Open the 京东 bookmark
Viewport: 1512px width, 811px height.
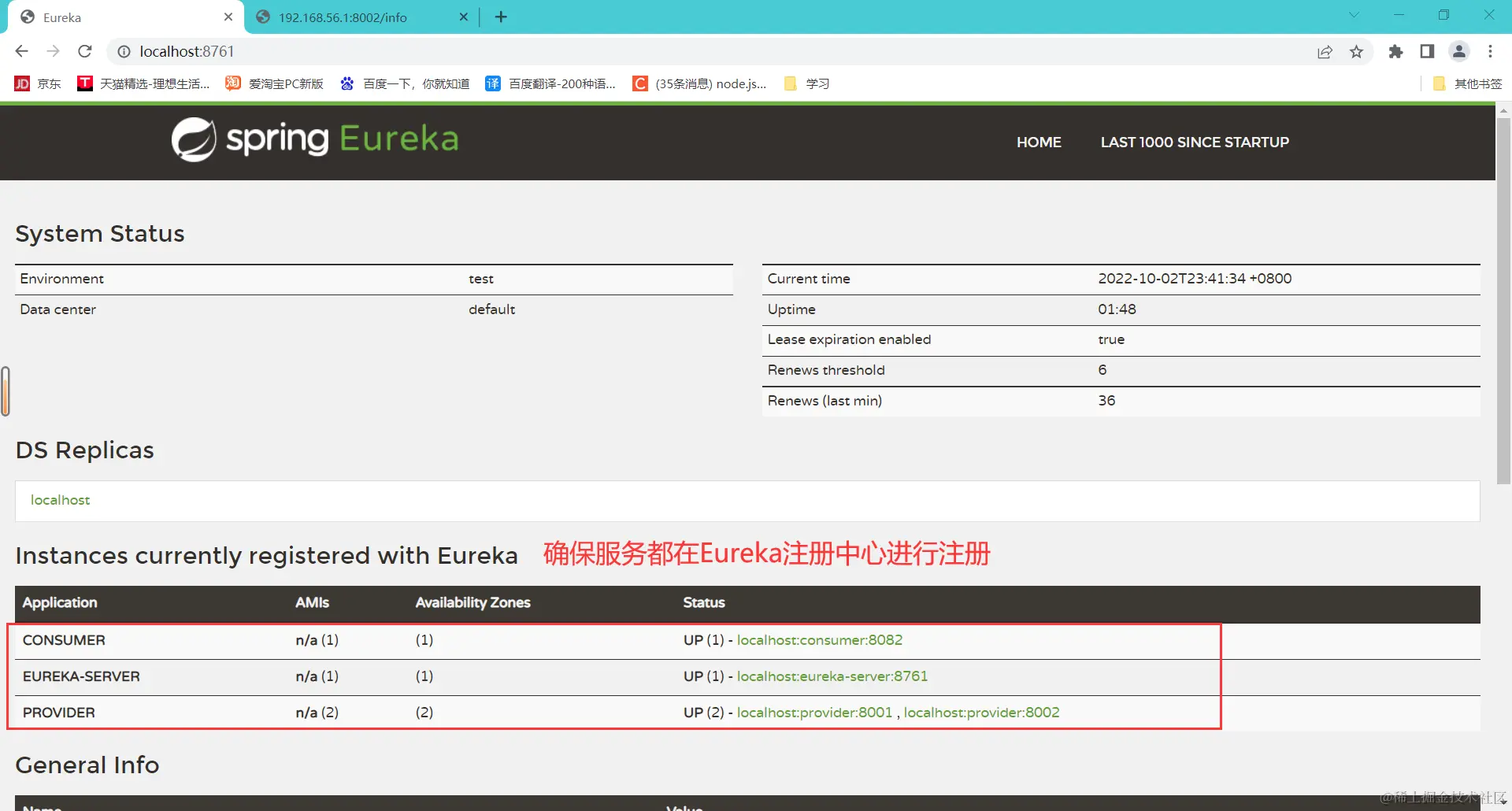click(38, 83)
